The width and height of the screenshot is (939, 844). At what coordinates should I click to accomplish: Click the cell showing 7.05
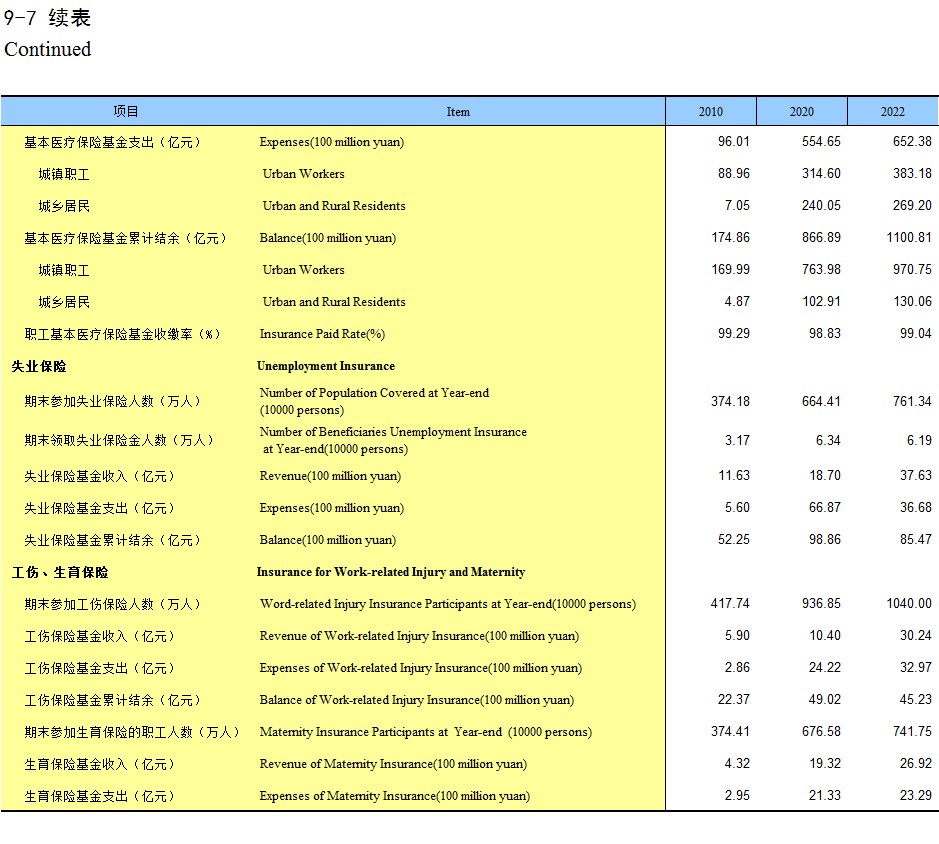pos(737,205)
